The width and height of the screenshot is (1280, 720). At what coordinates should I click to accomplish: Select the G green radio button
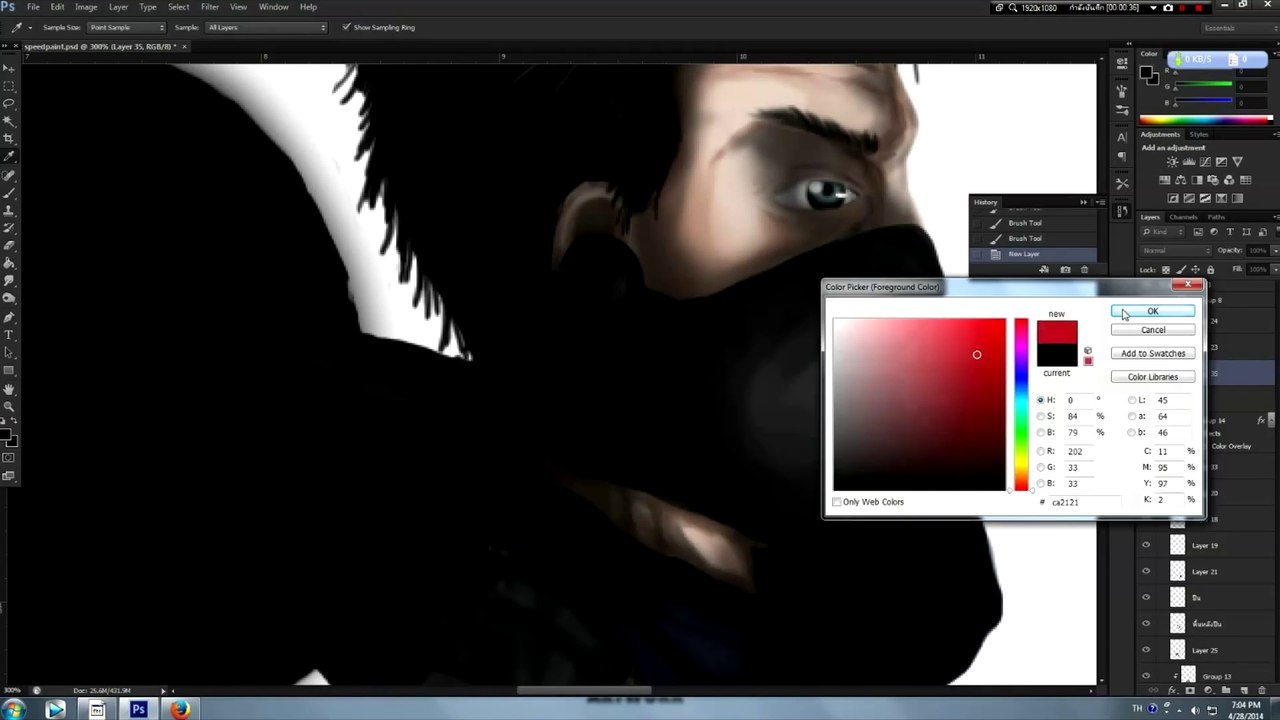coord(1040,467)
